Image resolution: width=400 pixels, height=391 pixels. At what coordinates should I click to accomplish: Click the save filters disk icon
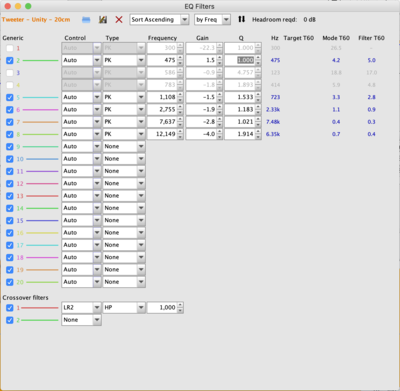coord(103,20)
